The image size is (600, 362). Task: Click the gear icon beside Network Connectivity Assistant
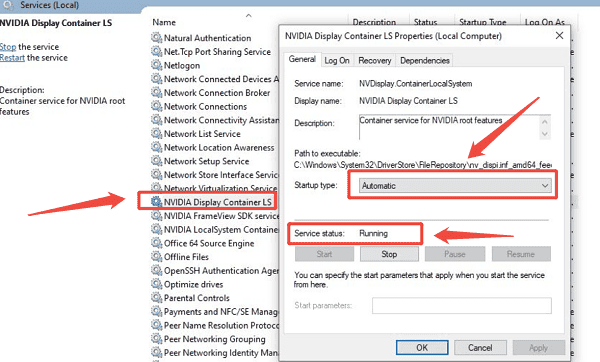pyautogui.click(x=156, y=120)
